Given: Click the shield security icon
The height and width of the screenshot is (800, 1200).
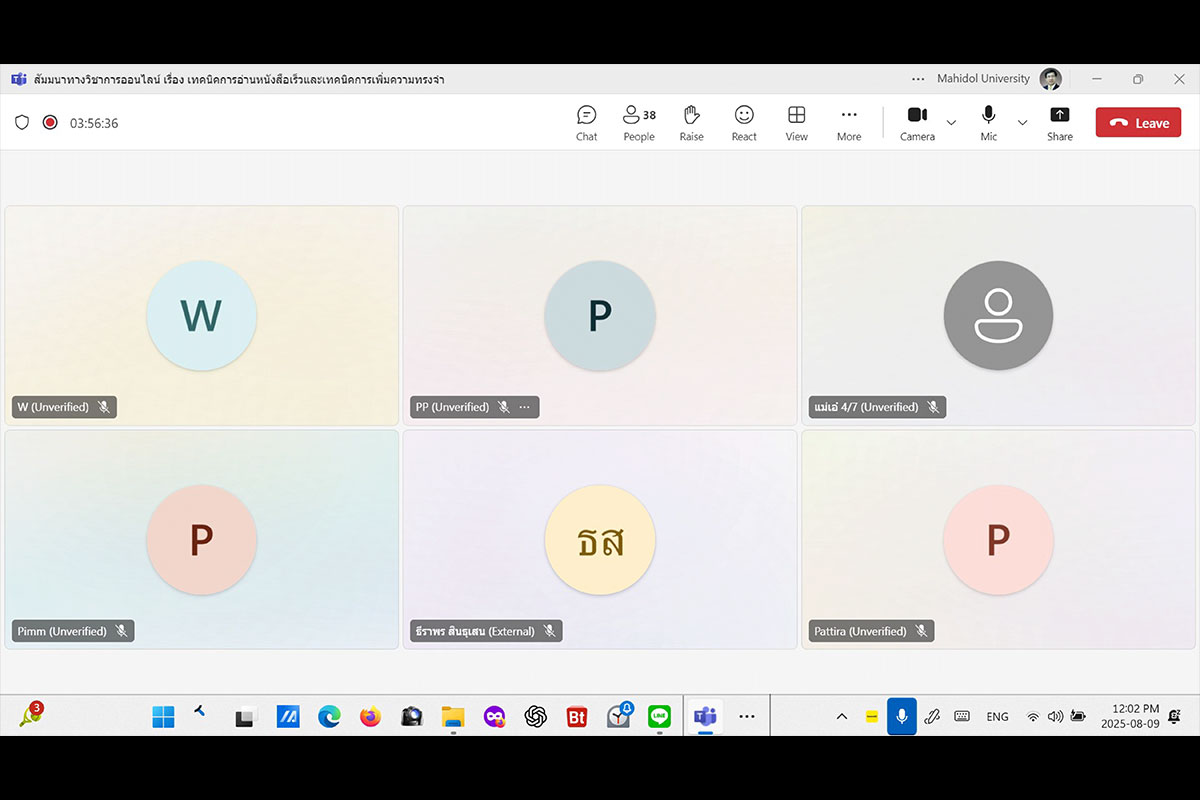Looking at the screenshot, I should [22, 123].
